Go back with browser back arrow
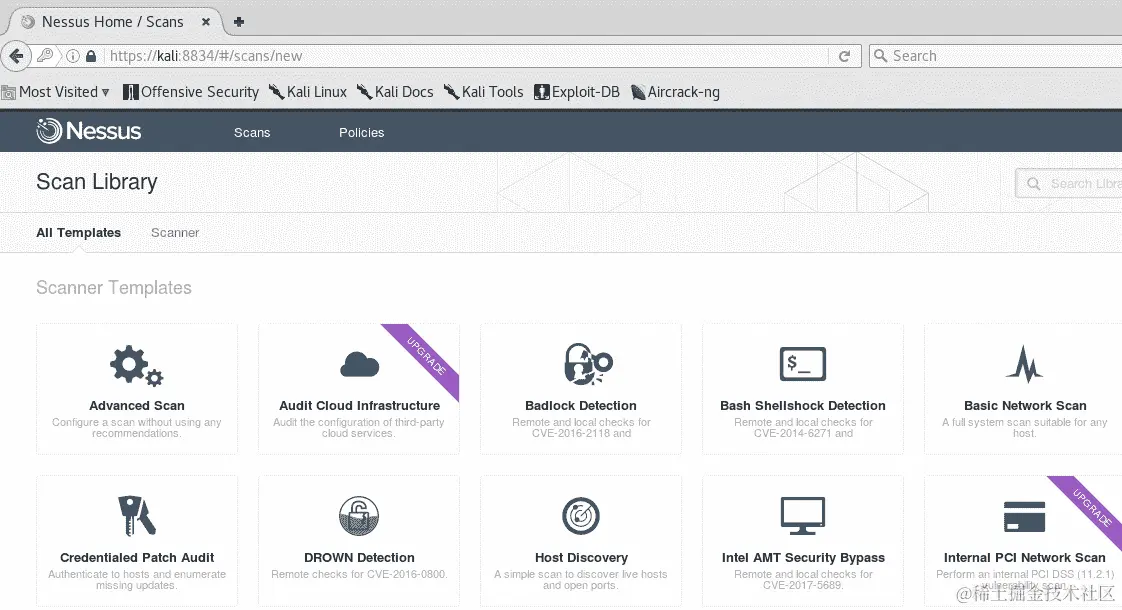1122x610 pixels. [x=16, y=56]
